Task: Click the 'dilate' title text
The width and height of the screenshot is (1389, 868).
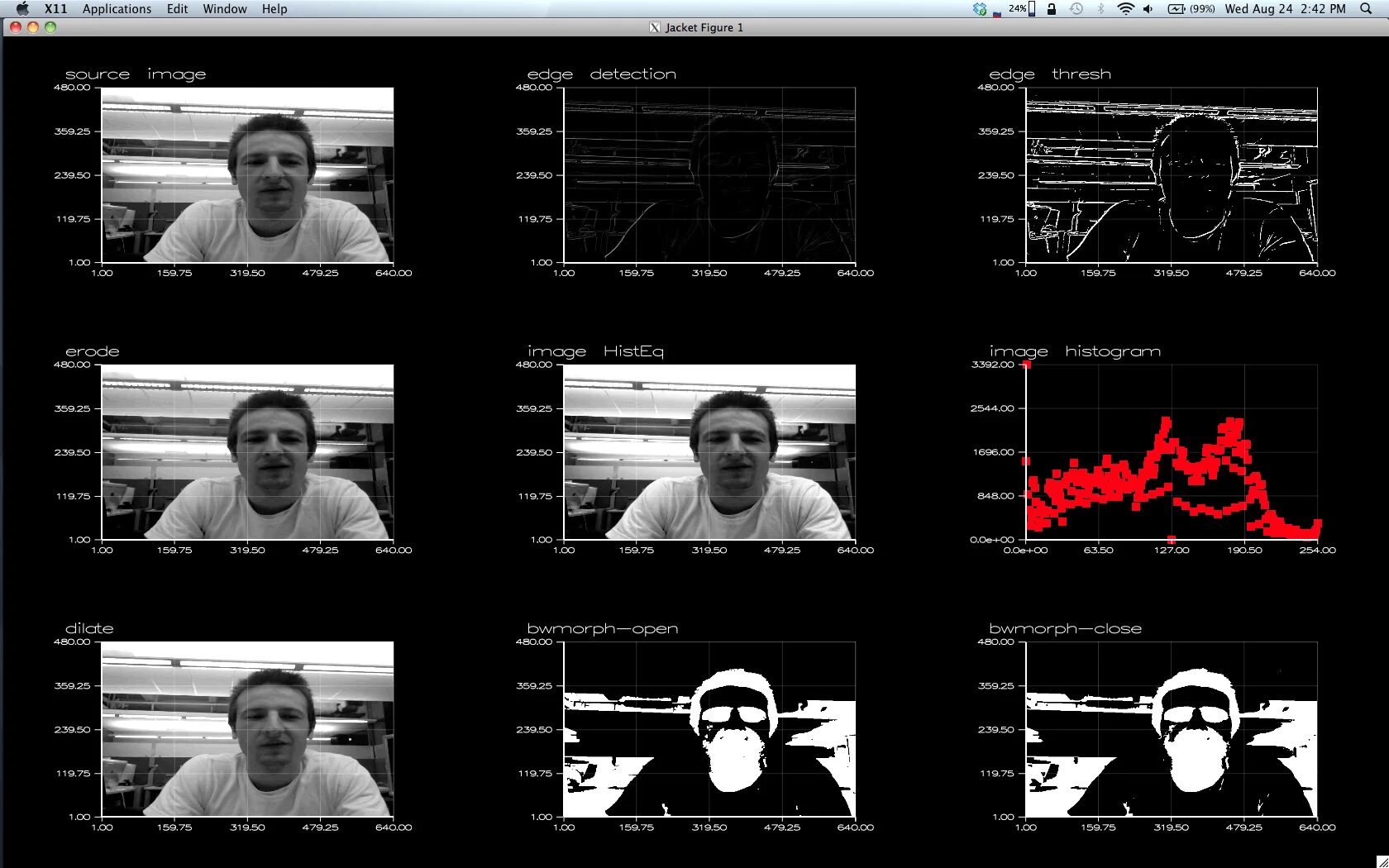Action: click(89, 628)
